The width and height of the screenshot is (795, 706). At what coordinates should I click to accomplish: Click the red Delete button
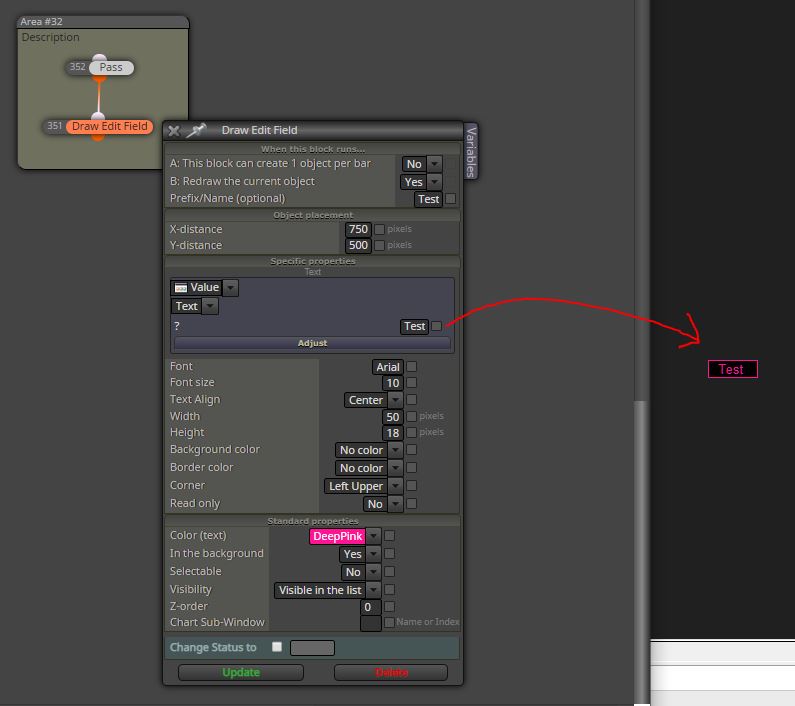391,673
